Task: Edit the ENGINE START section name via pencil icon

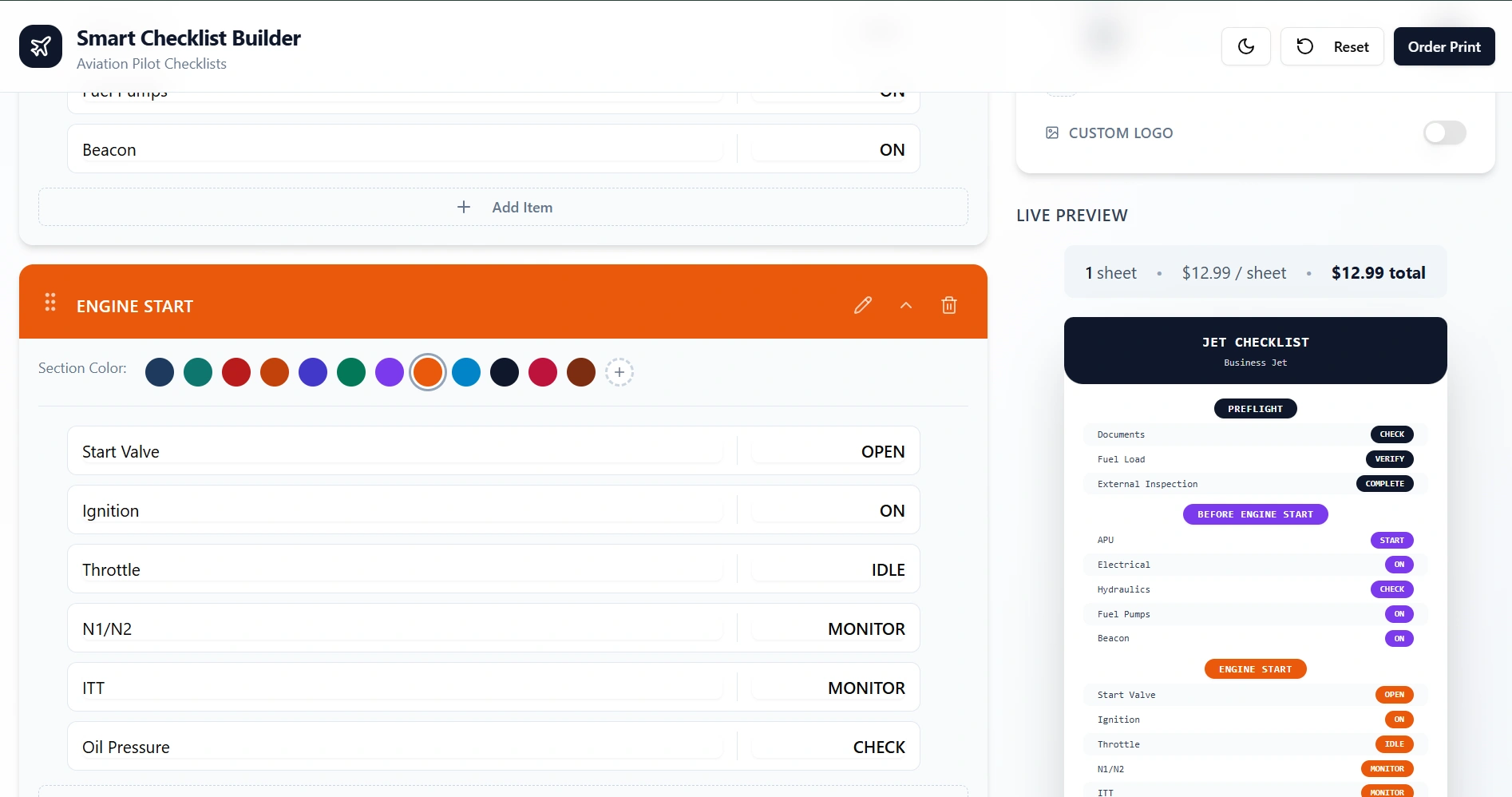Action: coord(863,305)
